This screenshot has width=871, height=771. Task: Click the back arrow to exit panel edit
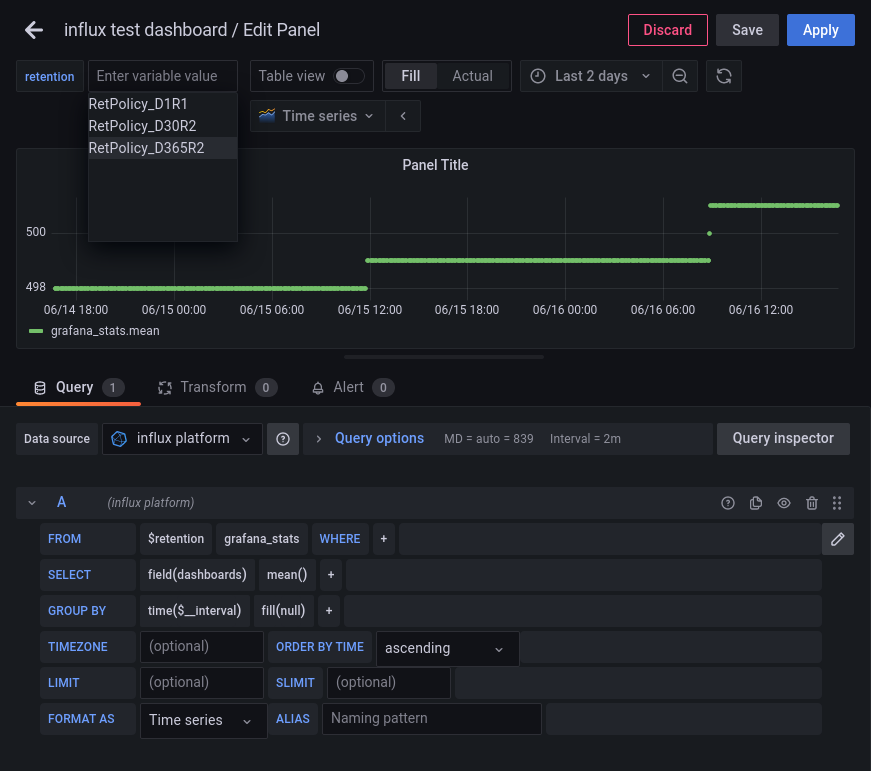(33, 29)
